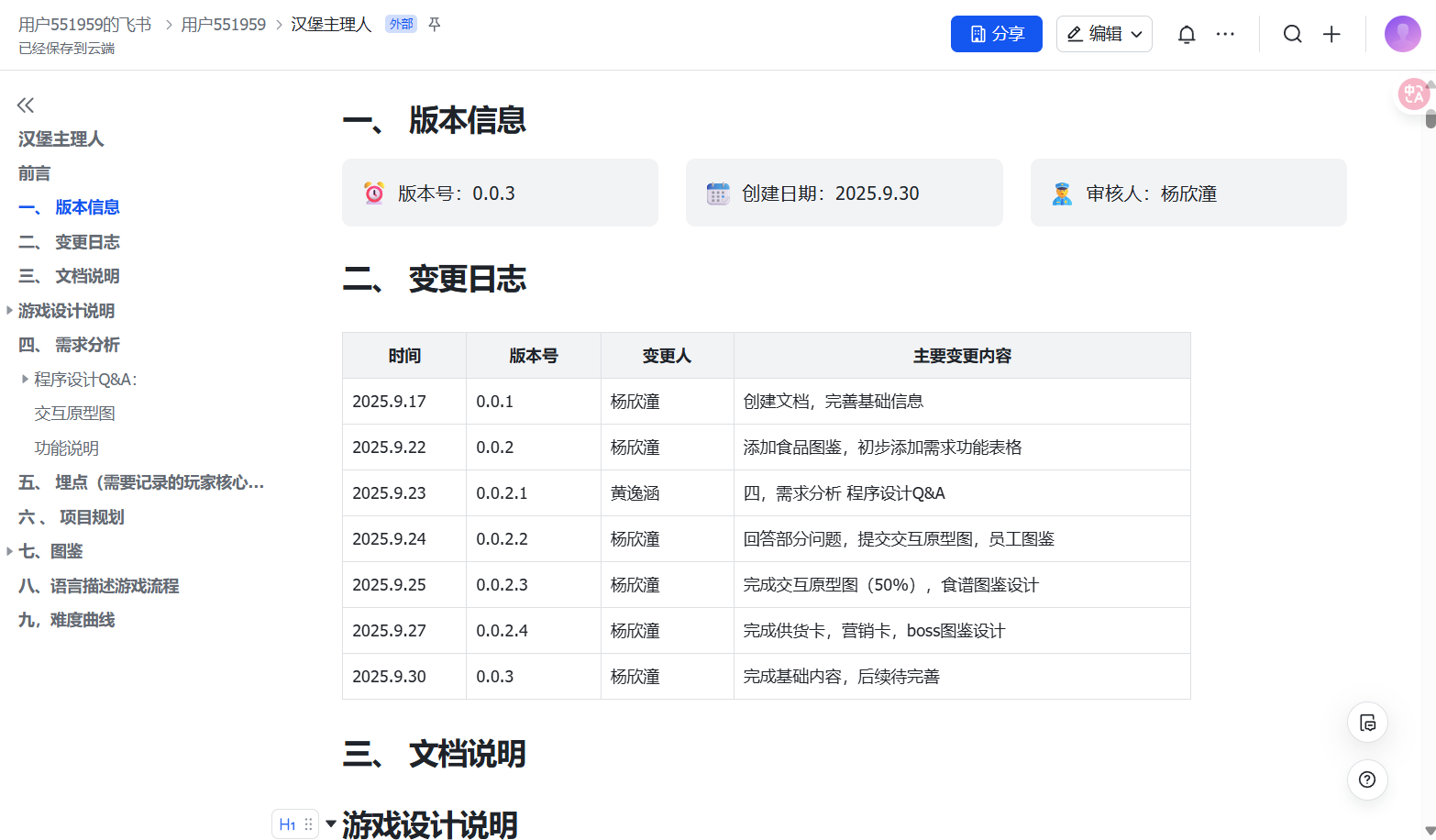Click the pin icon beside document title

435,25
